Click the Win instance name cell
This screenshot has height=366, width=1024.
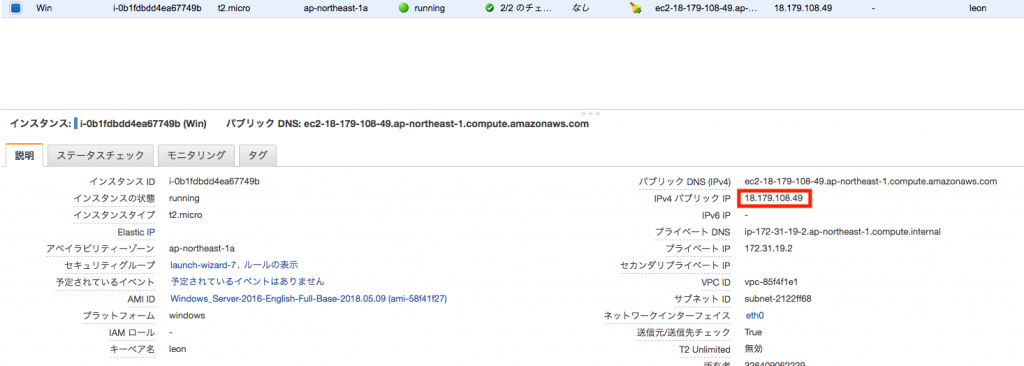point(44,8)
